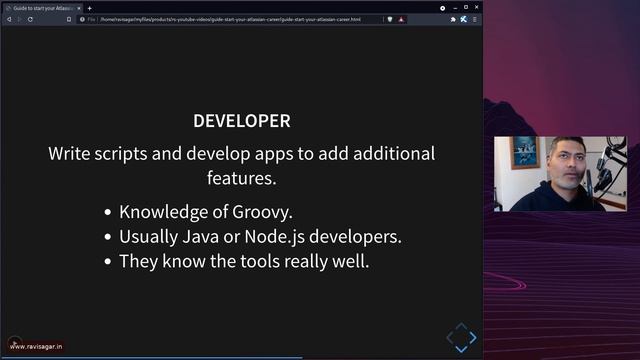Minimize the browser window

click(x=455, y=8)
